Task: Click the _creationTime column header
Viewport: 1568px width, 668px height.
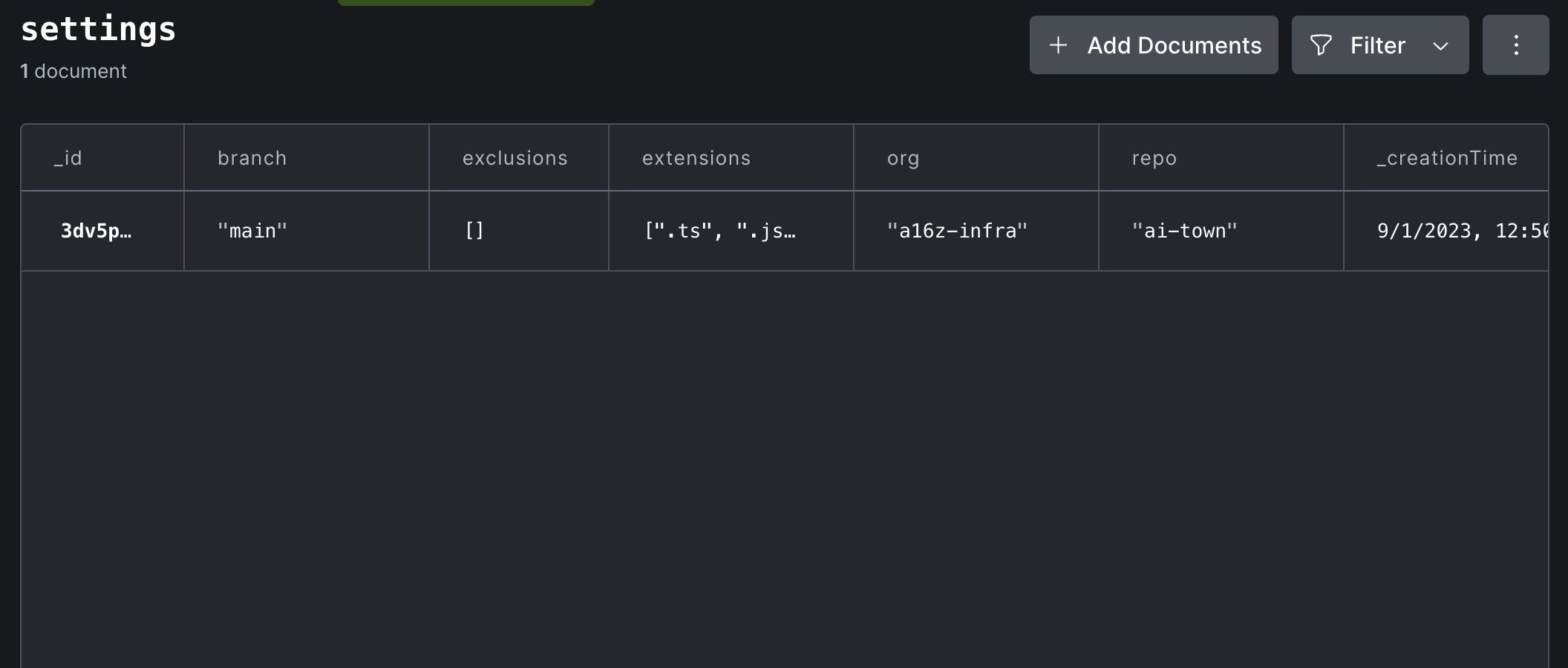Action: [1446, 158]
